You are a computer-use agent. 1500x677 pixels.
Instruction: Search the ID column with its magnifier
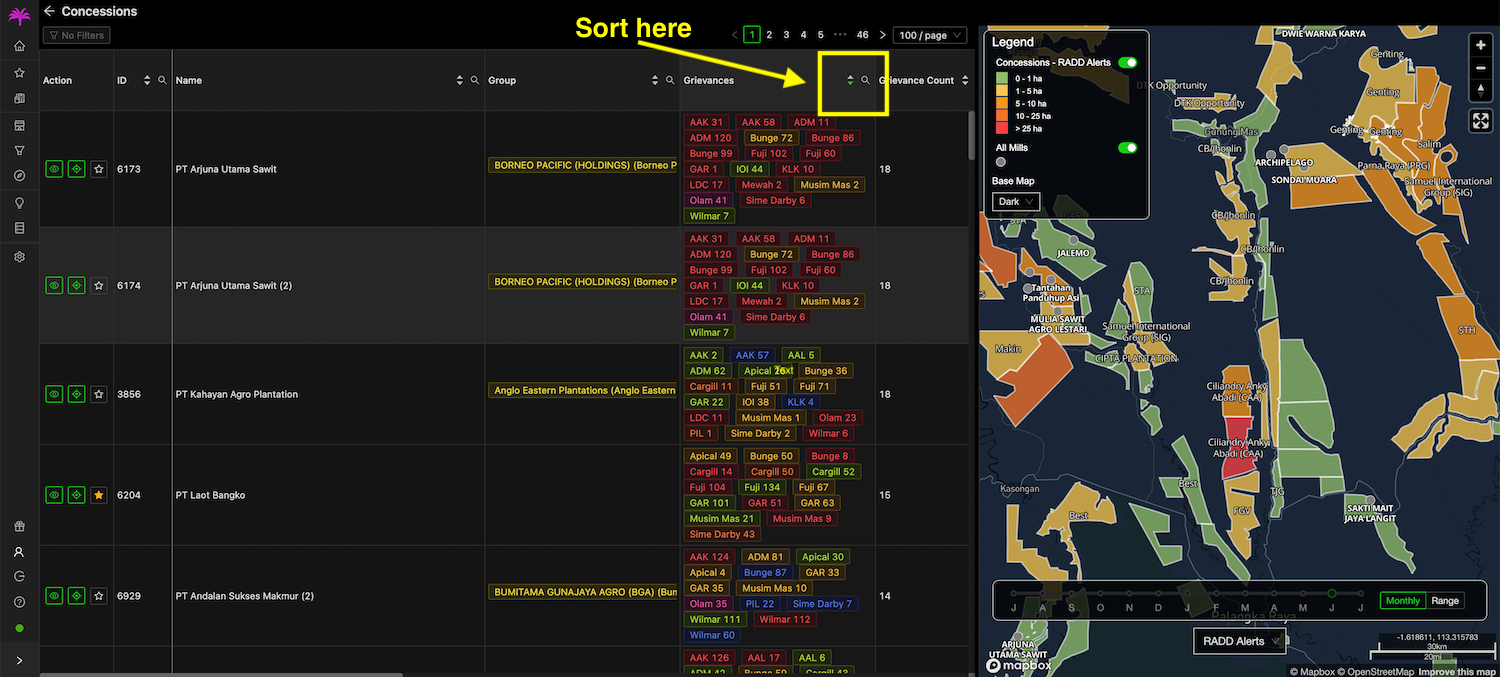162,80
